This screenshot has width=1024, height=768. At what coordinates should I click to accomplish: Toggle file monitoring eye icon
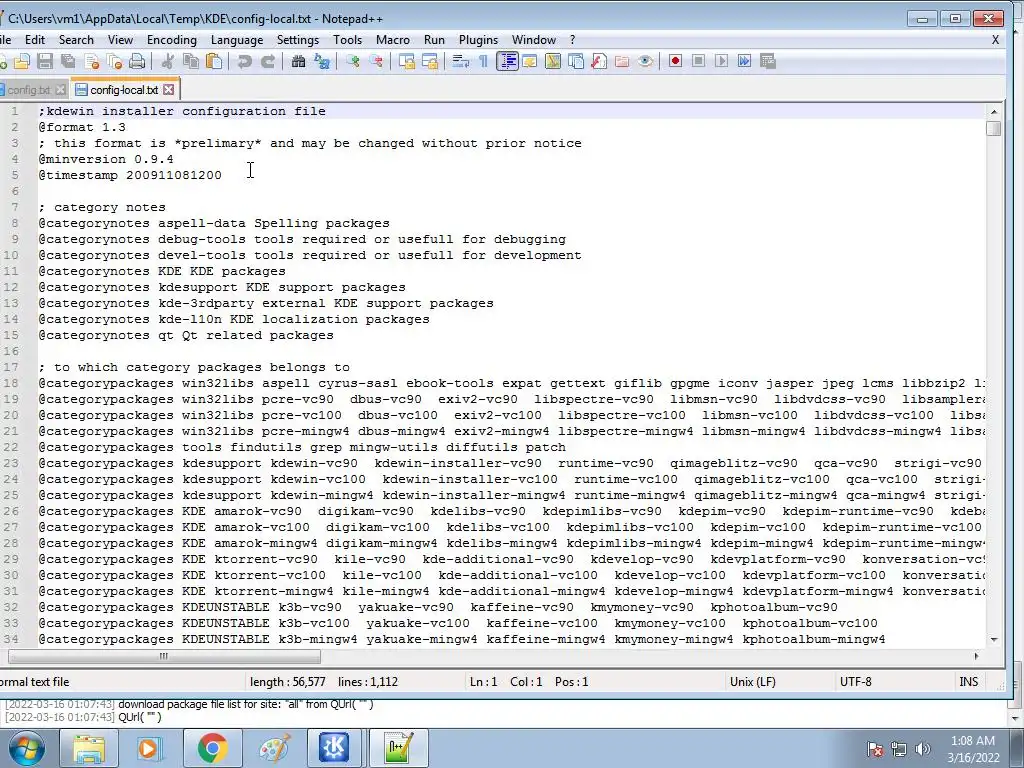[645, 61]
